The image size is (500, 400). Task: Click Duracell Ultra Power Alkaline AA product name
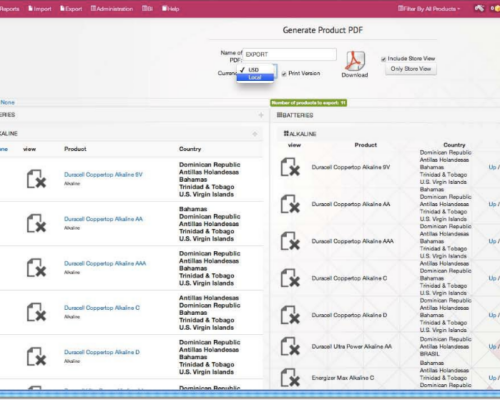click(352, 346)
